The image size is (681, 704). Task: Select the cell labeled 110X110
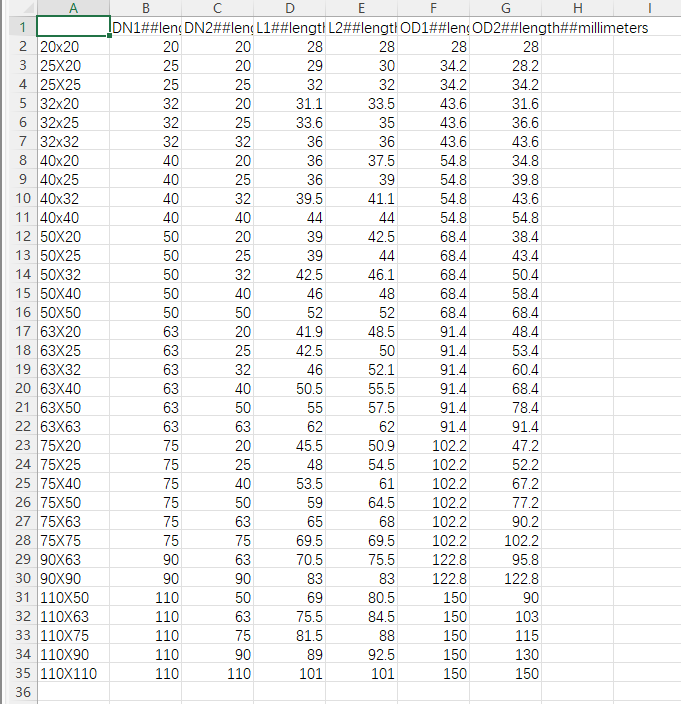click(x=73, y=673)
